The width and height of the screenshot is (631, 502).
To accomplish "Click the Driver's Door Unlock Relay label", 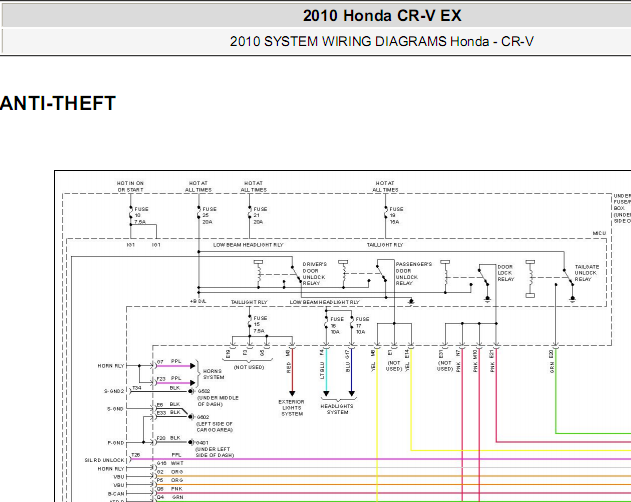I will [x=314, y=274].
